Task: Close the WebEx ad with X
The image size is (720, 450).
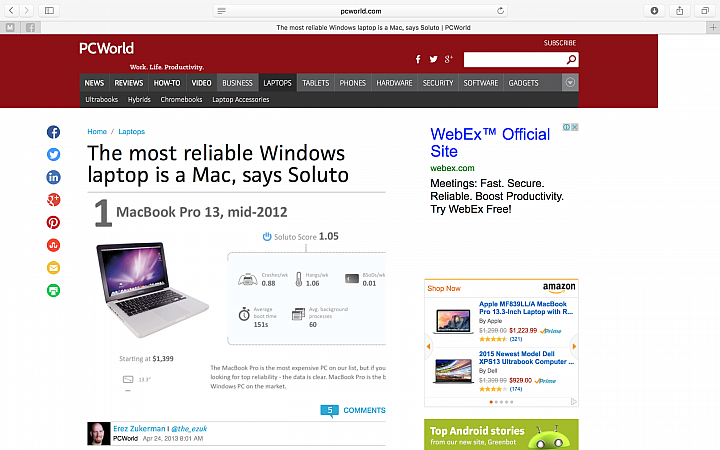Action: [x=574, y=127]
